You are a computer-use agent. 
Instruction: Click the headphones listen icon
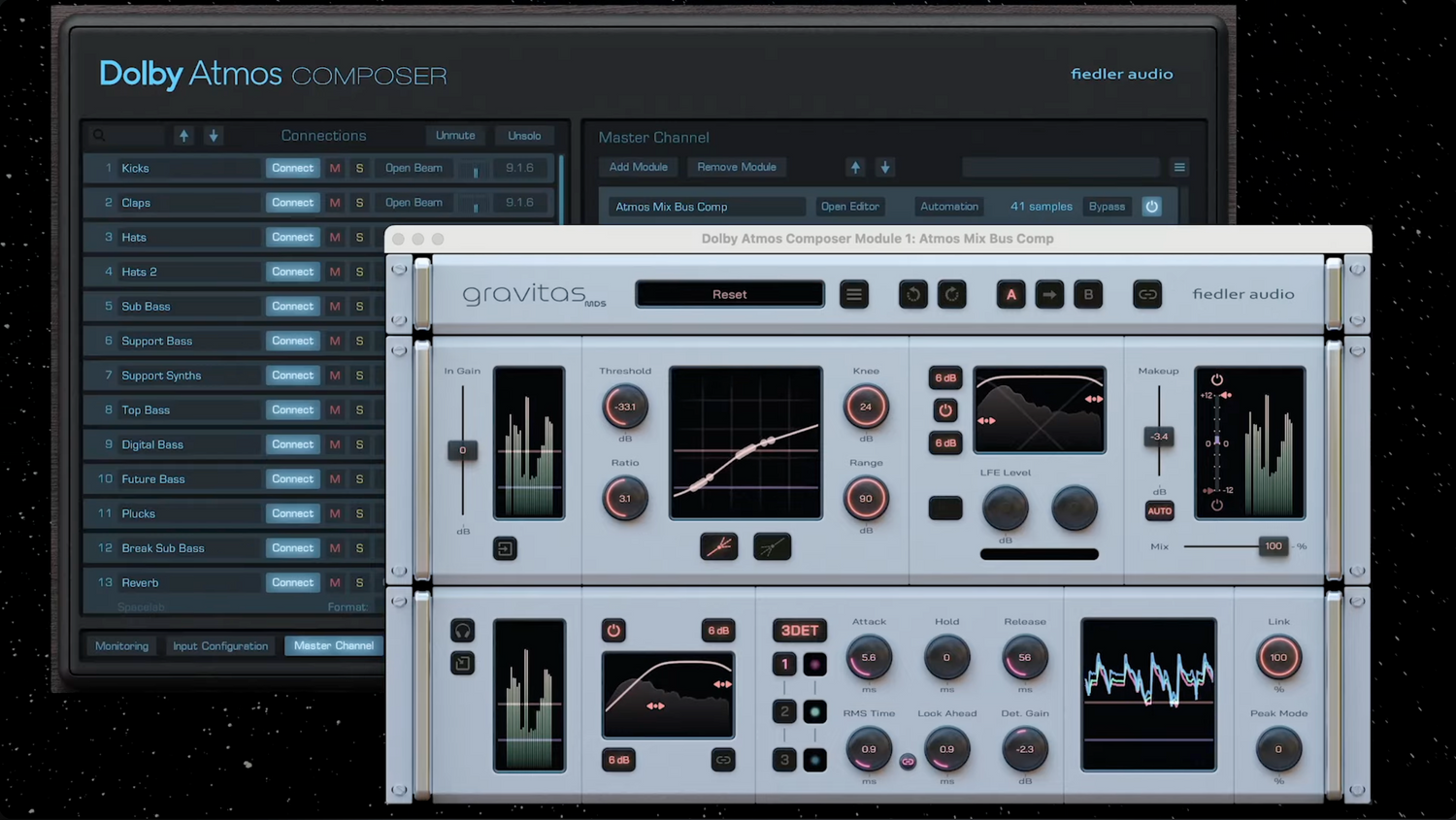click(x=463, y=632)
